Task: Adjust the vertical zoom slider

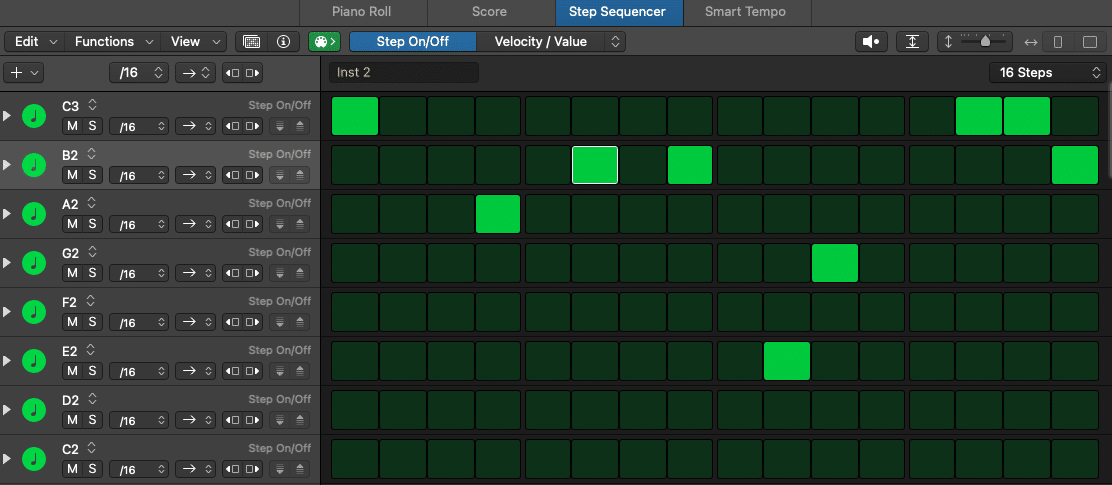Action: tap(984, 42)
